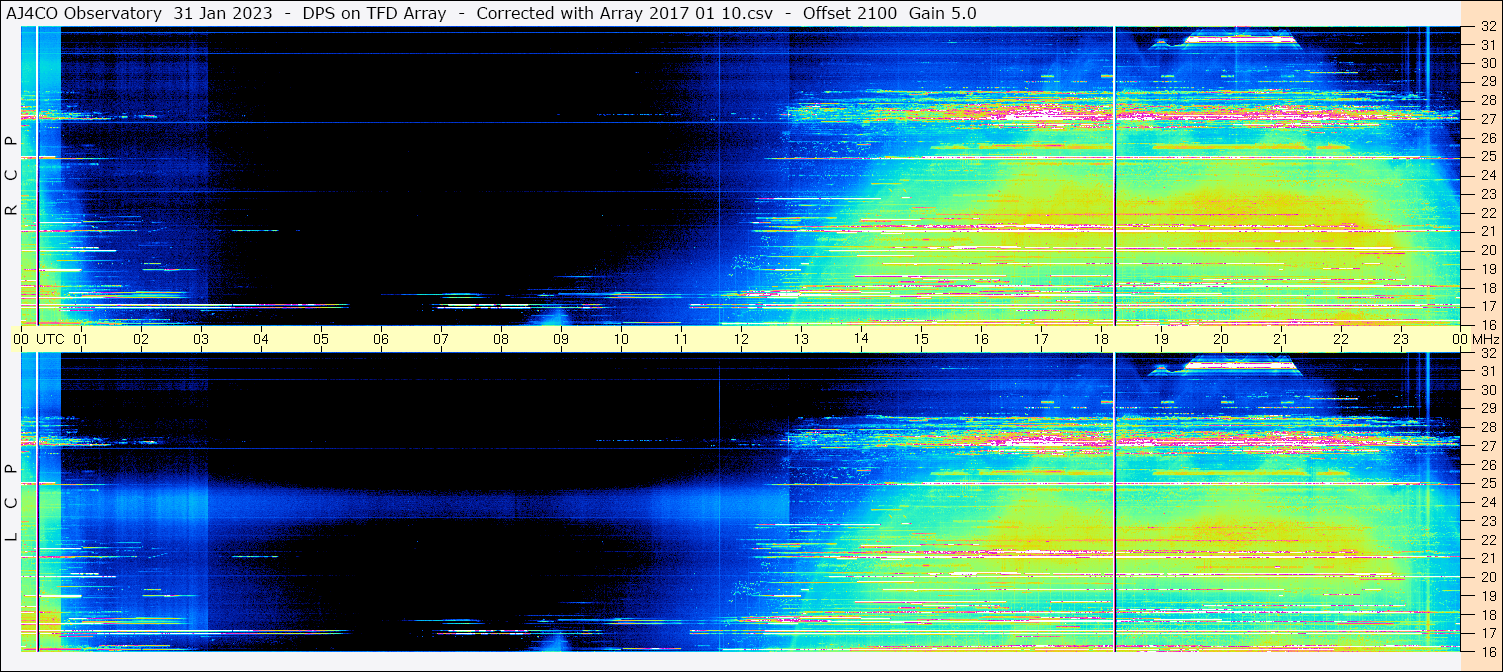This screenshot has width=1503, height=672.
Task: Click 32 MHz on the LCP frequency scale
Action: (1488, 353)
